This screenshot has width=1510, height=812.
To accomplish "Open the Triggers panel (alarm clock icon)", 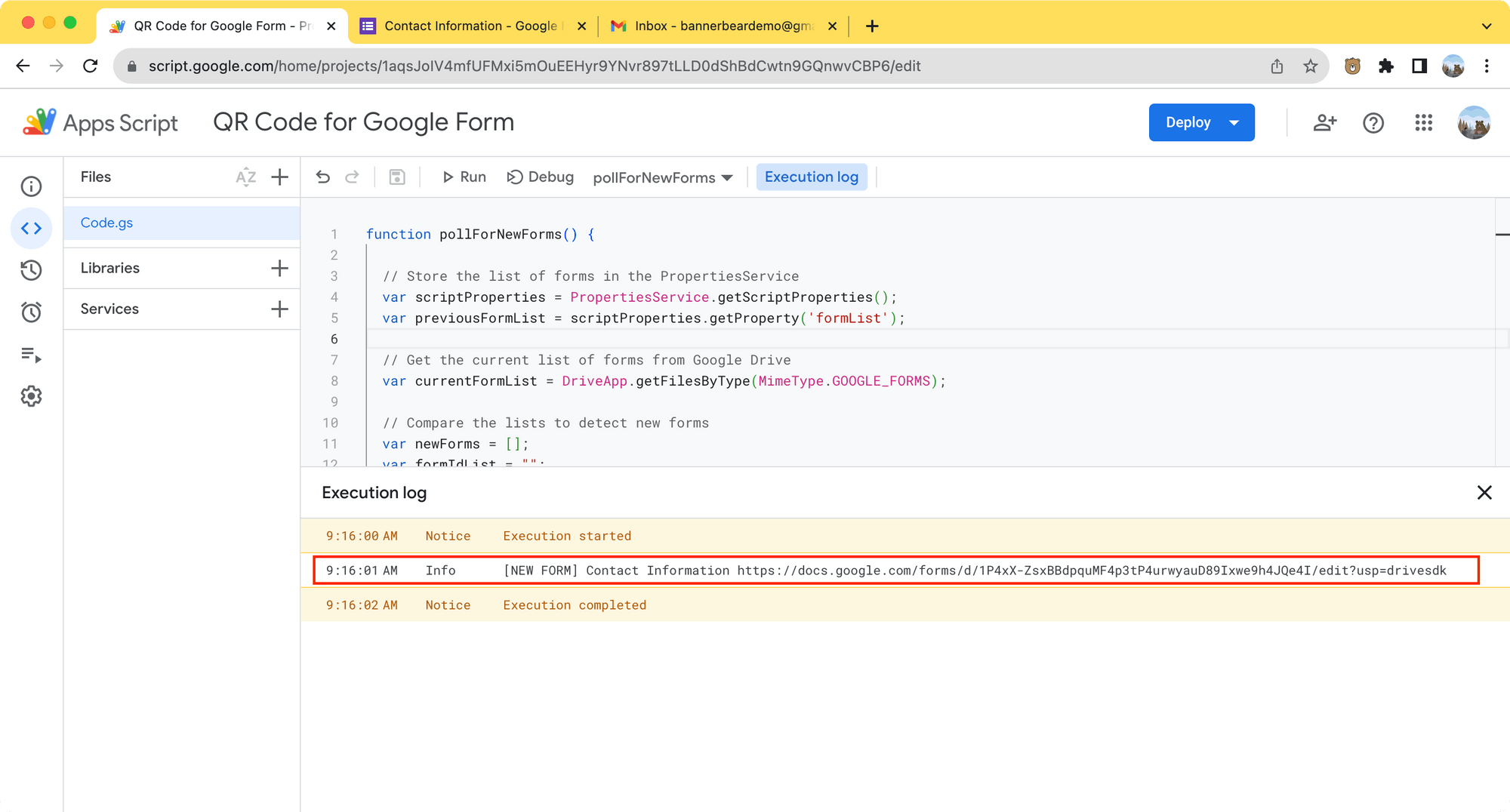I will click(x=31, y=312).
